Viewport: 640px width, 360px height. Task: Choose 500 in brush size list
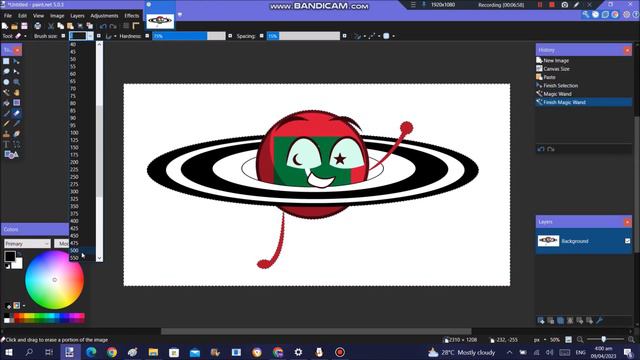pyautogui.click(x=82, y=250)
